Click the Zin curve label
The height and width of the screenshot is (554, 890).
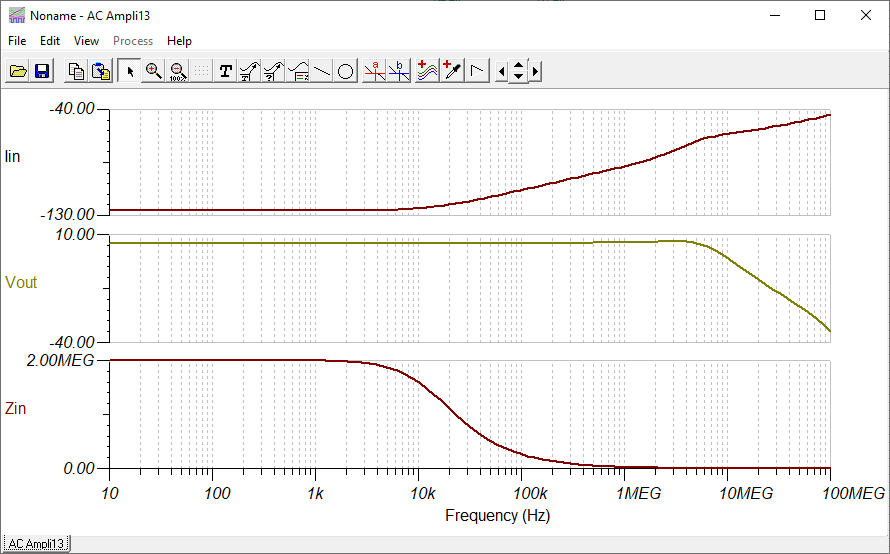(15, 408)
